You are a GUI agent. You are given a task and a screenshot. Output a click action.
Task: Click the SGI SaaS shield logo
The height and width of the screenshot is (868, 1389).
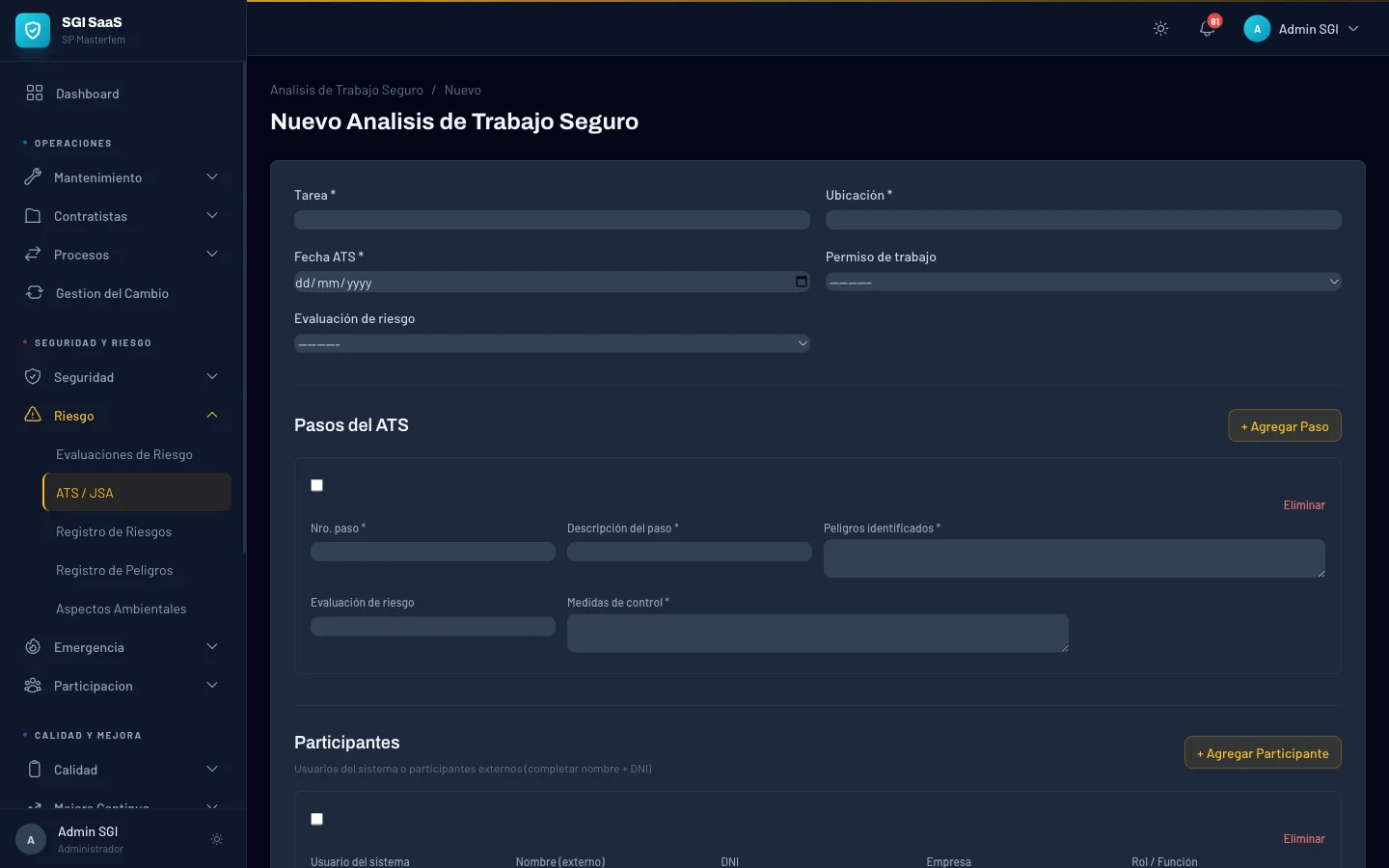tap(33, 31)
